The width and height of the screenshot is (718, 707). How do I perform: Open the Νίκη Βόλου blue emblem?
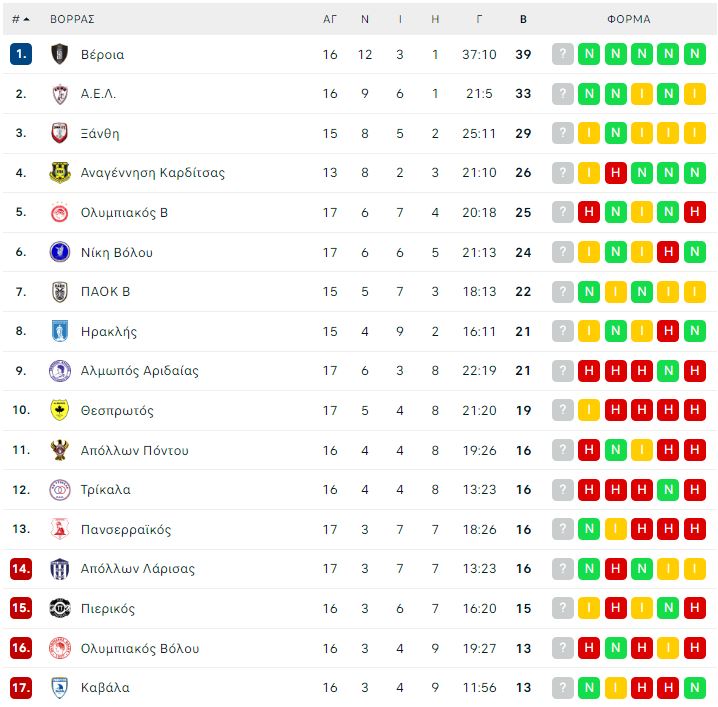60,252
